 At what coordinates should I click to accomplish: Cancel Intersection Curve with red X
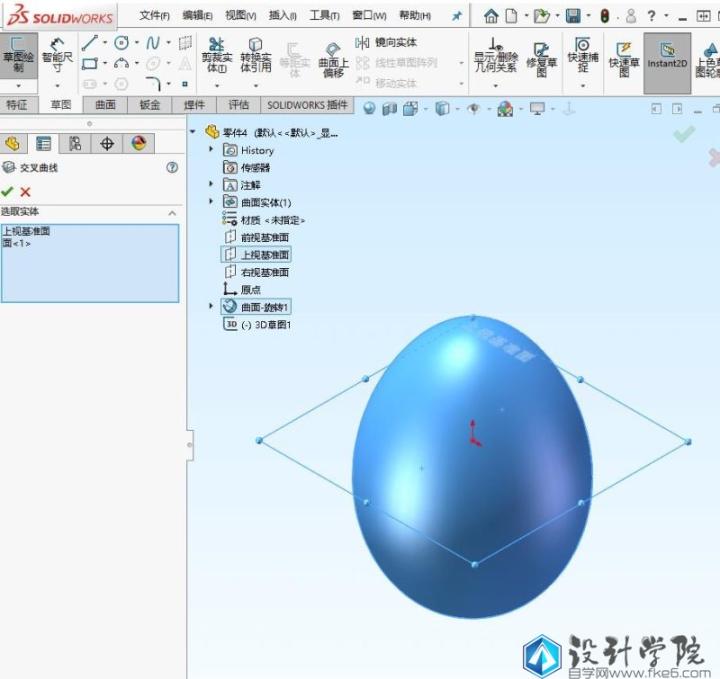pyautogui.click(x=25, y=192)
